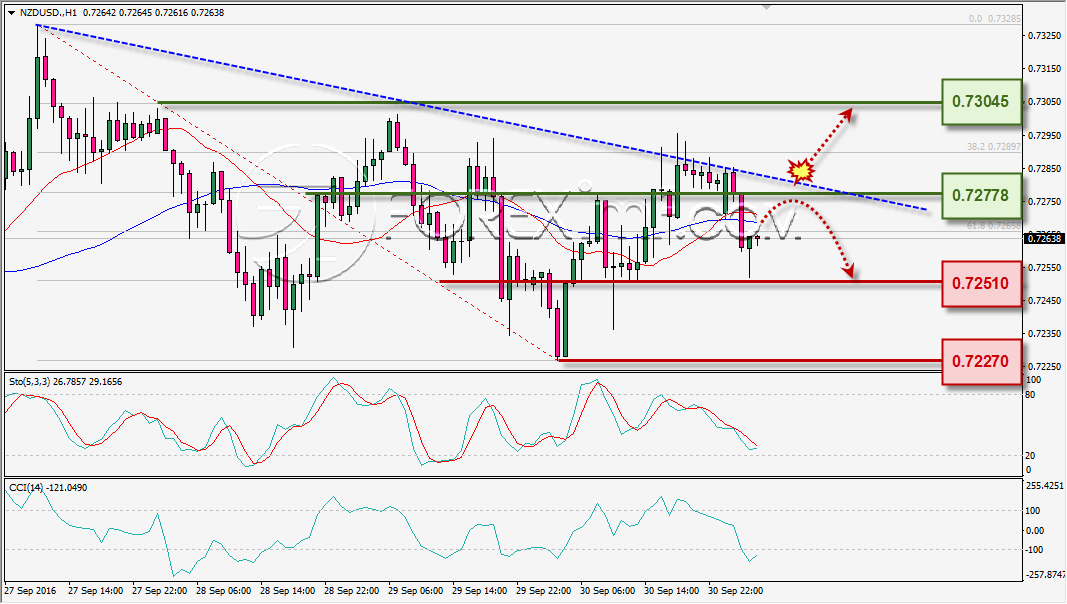Click the 0.73250 price scale value
The image size is (1067, 604).
(x=1044, y=35)
